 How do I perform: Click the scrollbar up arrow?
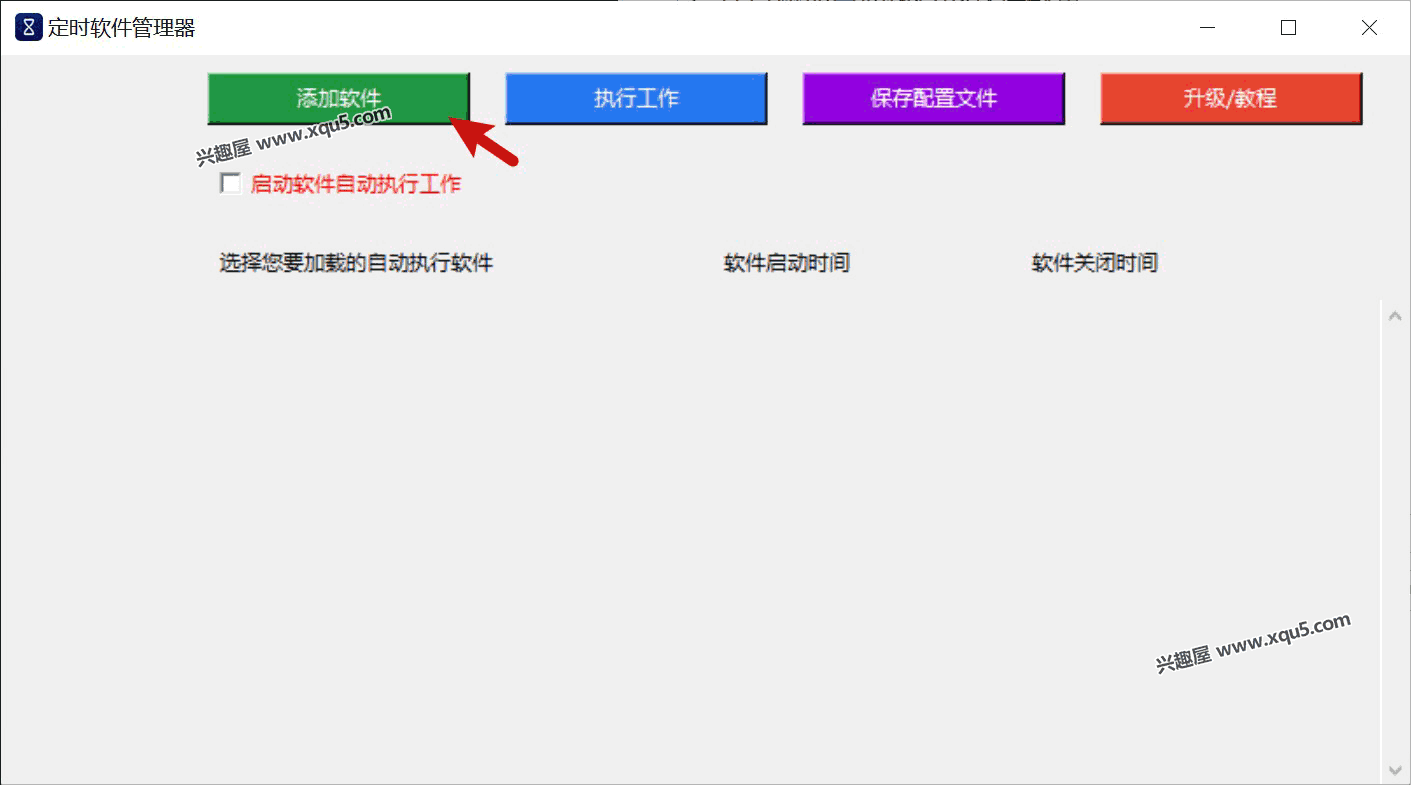(x=1395, y=315)
